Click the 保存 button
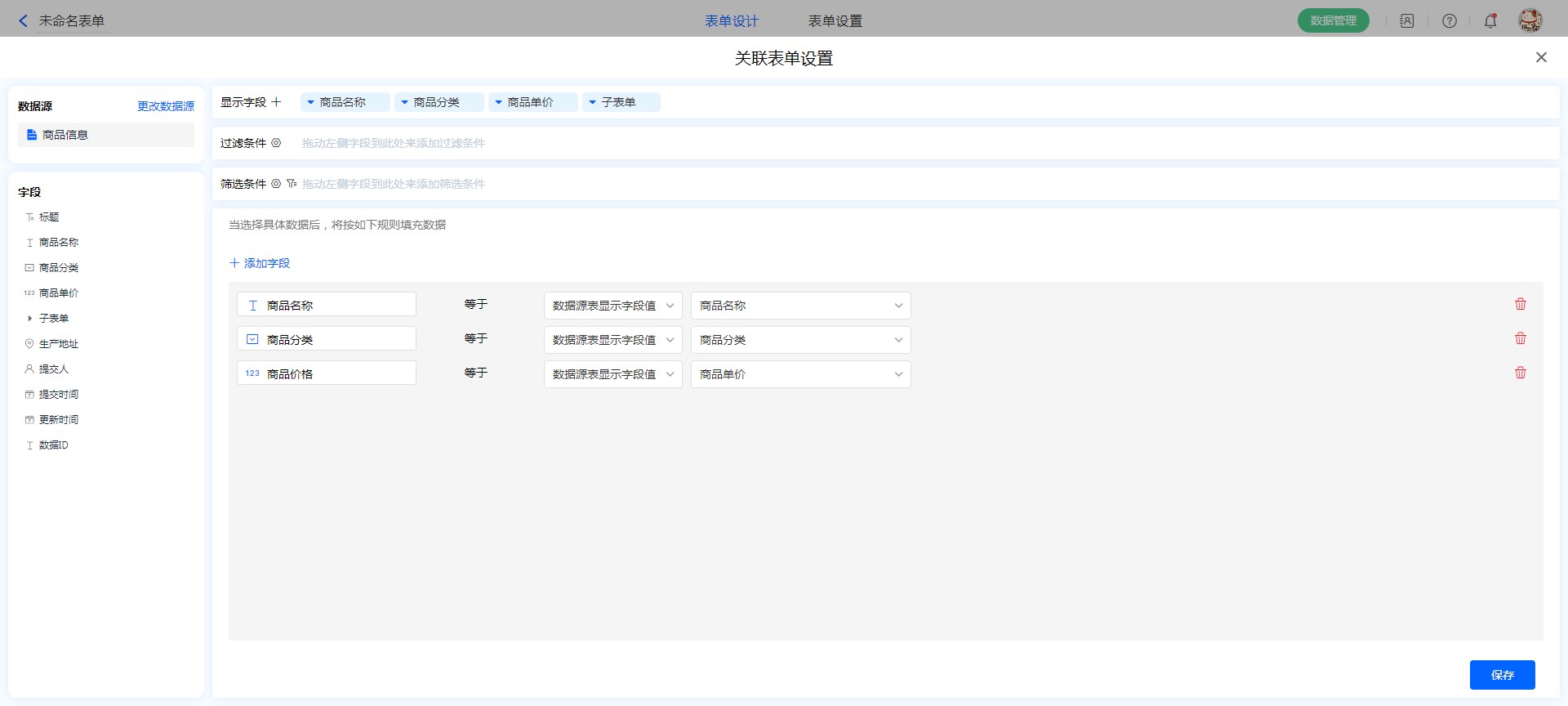Image resolution: width=1568 pixels, height=706 pixels. 1502,675
